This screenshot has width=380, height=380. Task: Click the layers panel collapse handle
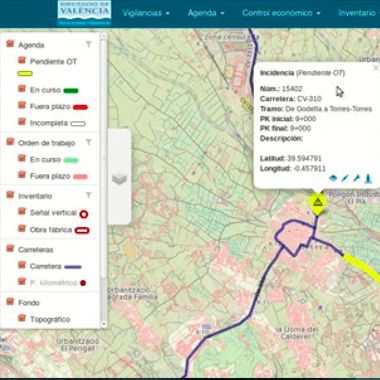pyautogui.click(x=119, y=177)
